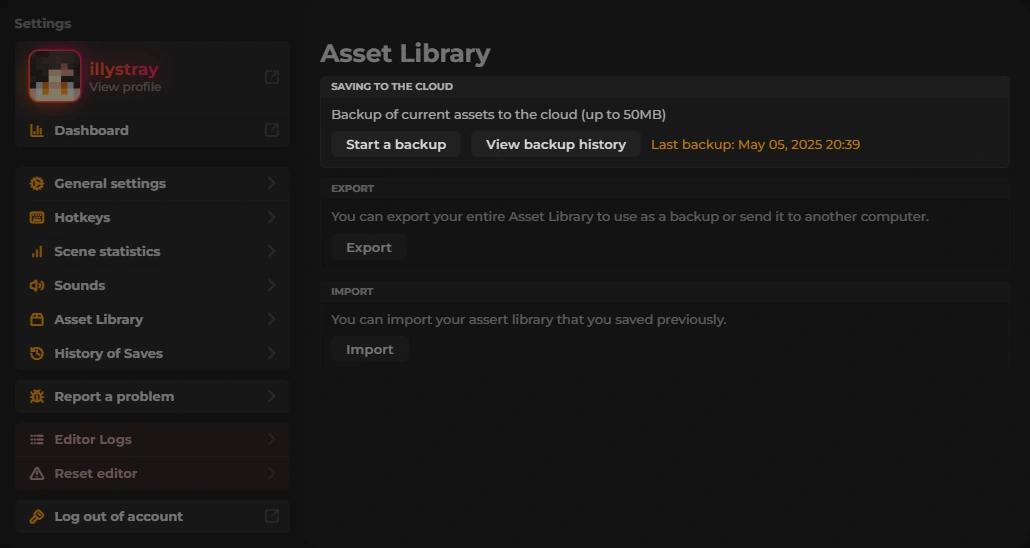Expand the Hotkeys chevron arrow

click(271, 217)
